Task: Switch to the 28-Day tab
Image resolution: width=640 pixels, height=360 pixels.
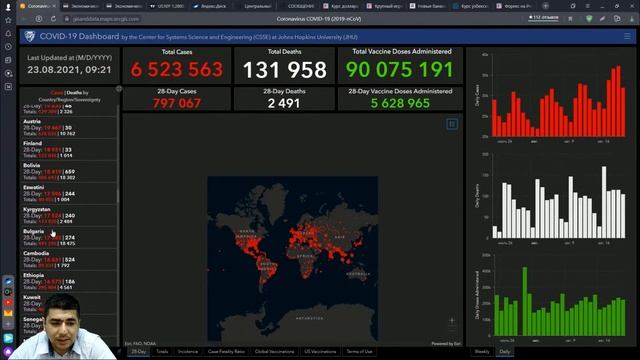Action: coord(139,351)
